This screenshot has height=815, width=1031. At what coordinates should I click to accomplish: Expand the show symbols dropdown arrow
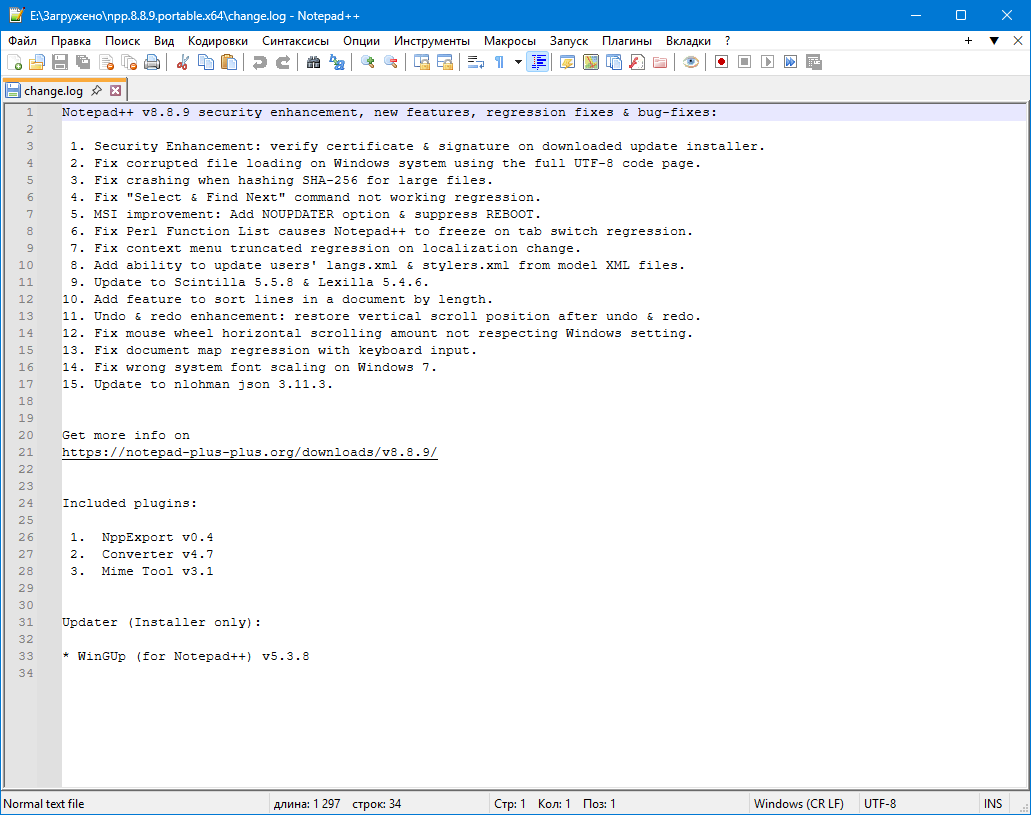click(518, 62)
